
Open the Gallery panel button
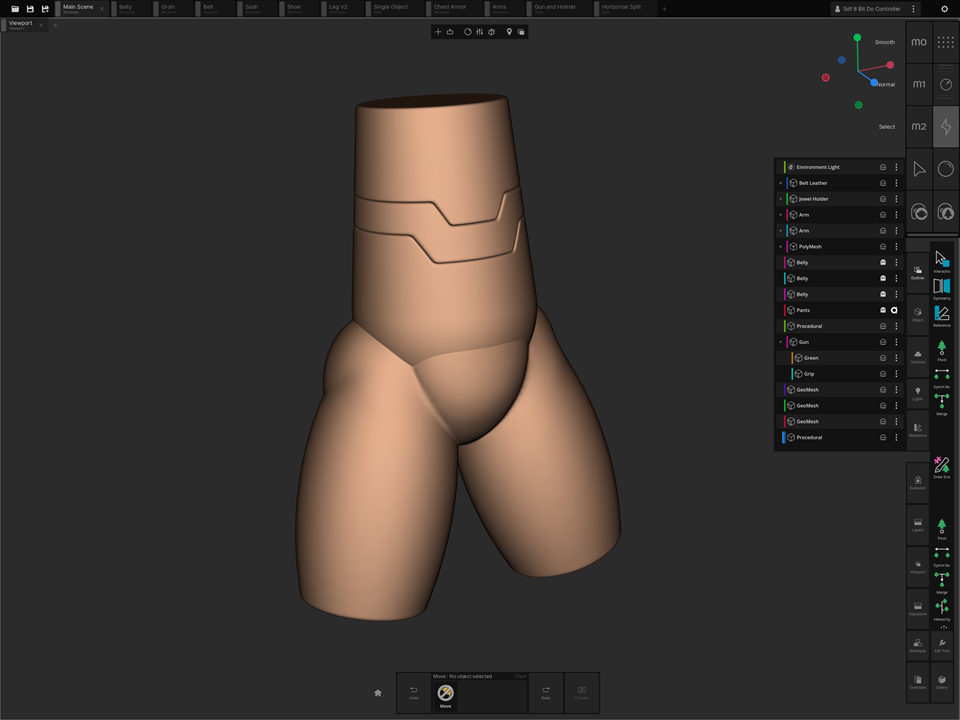click(942, 682)
